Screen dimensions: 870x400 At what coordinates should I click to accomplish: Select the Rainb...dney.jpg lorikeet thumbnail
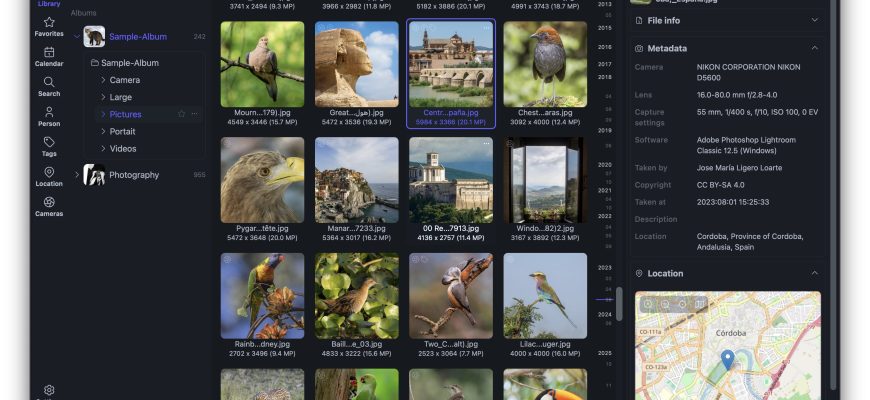[x=262, y=296]
